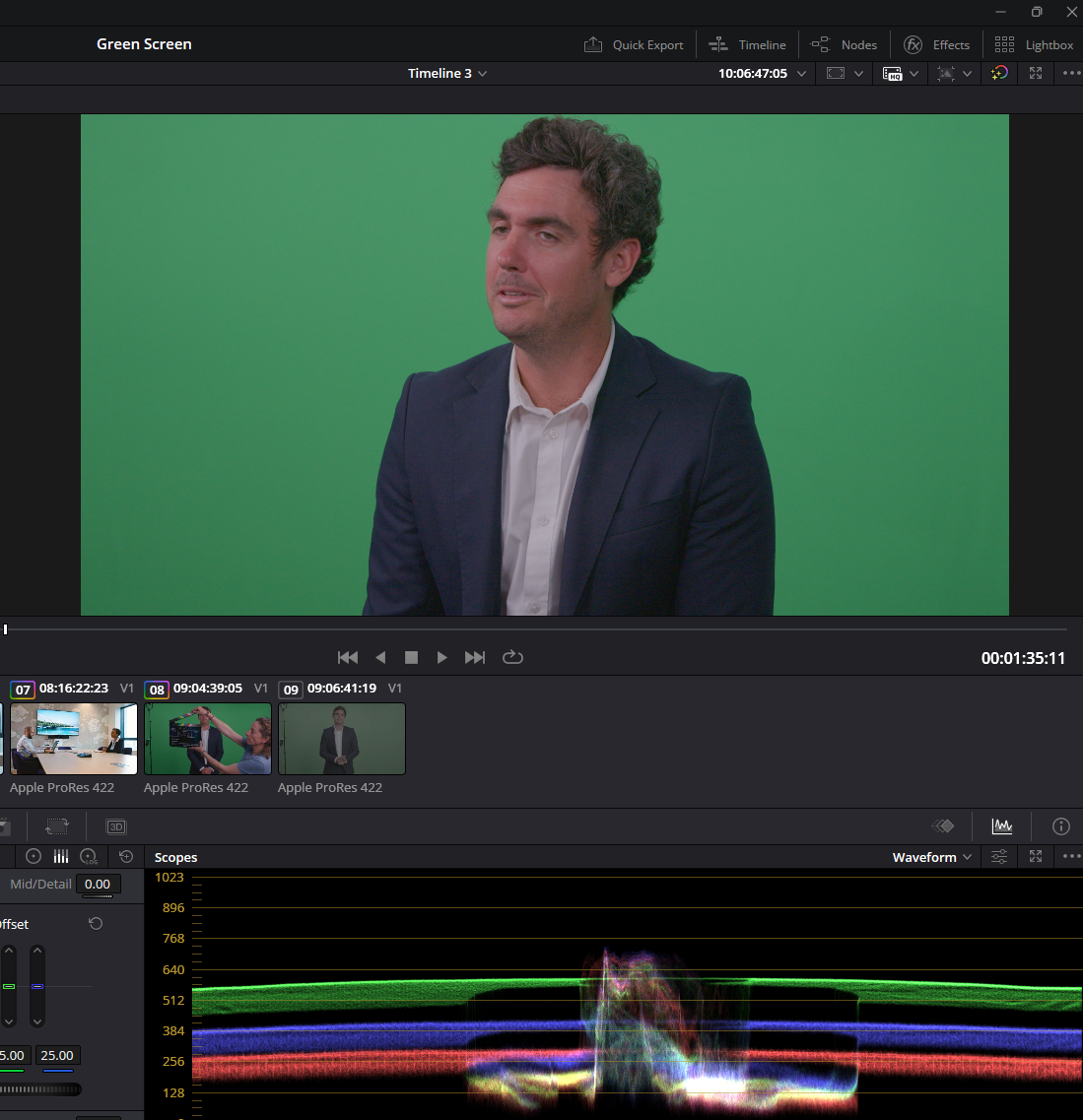Image resolution: width=1083 pixels, height=1120 pixels.
Task: Open the Scopes panel icon
Action: [1002, 826]
